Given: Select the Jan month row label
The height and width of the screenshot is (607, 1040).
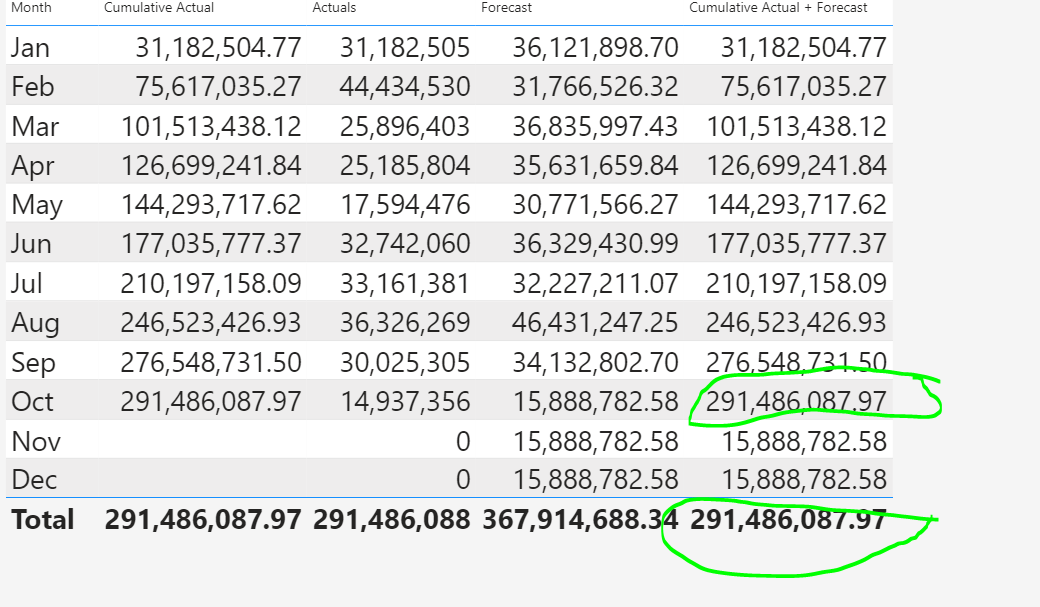Looking at the screenshot, I should tap(31, 48).
